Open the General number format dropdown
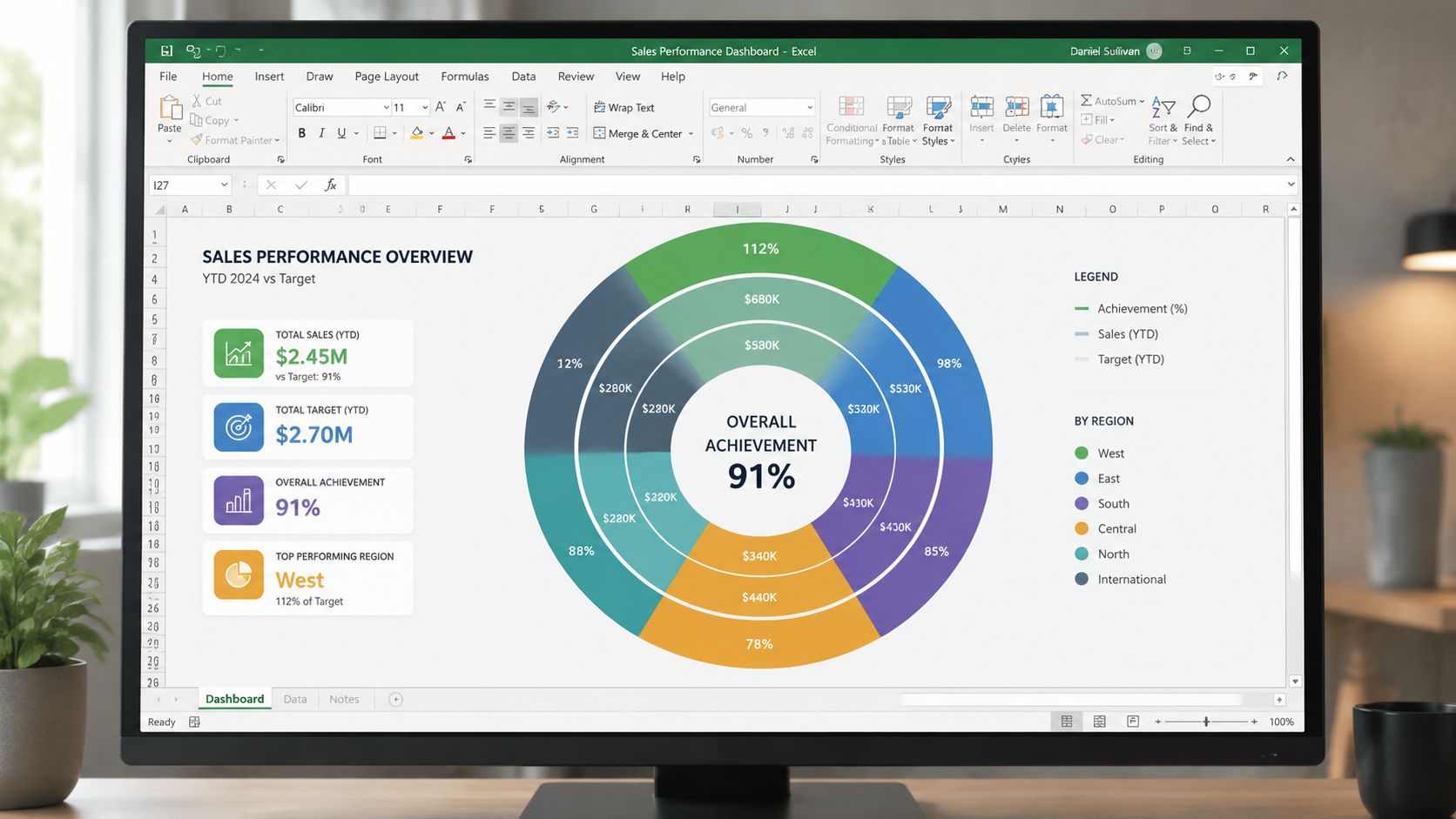 (810, 107)
